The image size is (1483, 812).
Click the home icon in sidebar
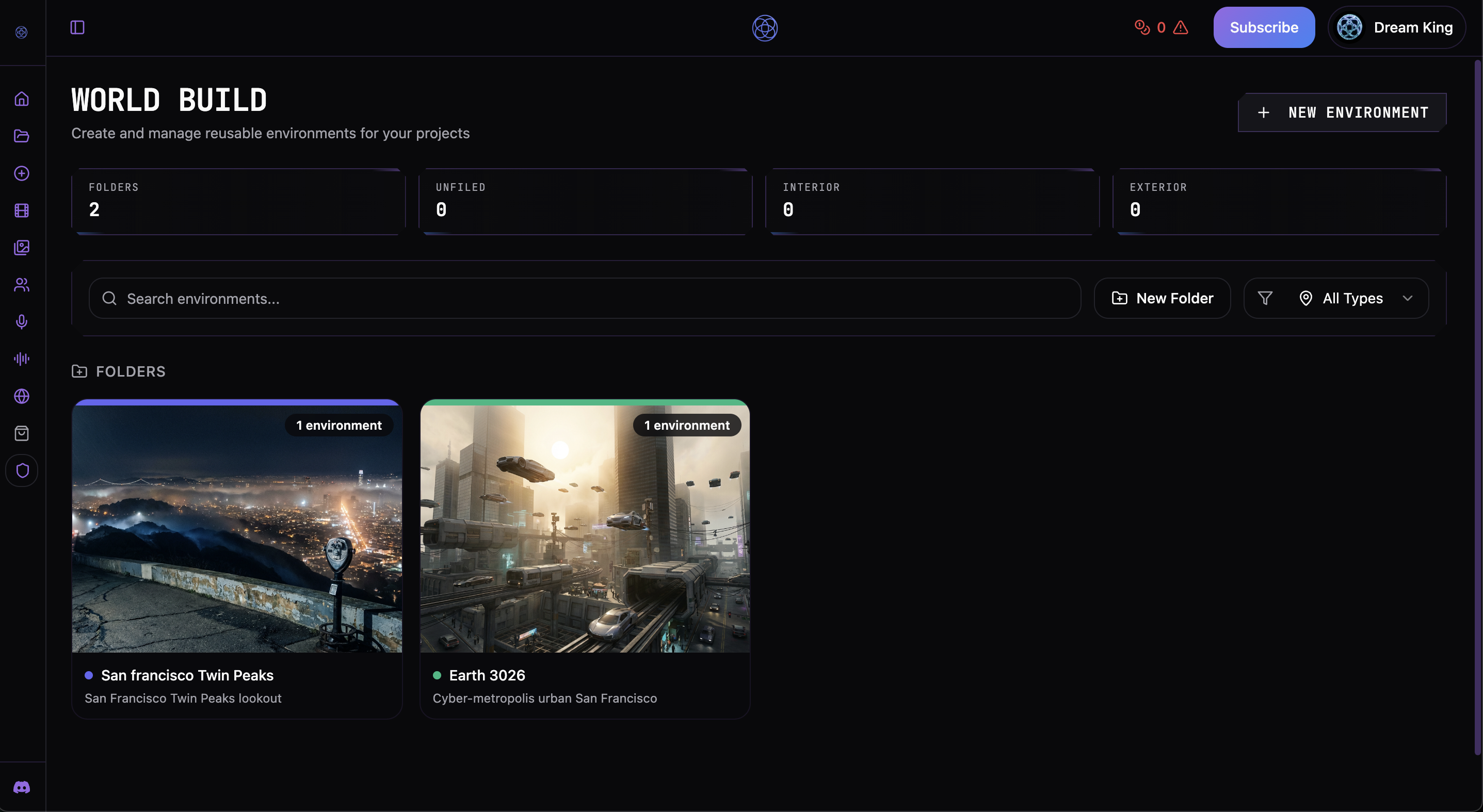click(22, 99)
